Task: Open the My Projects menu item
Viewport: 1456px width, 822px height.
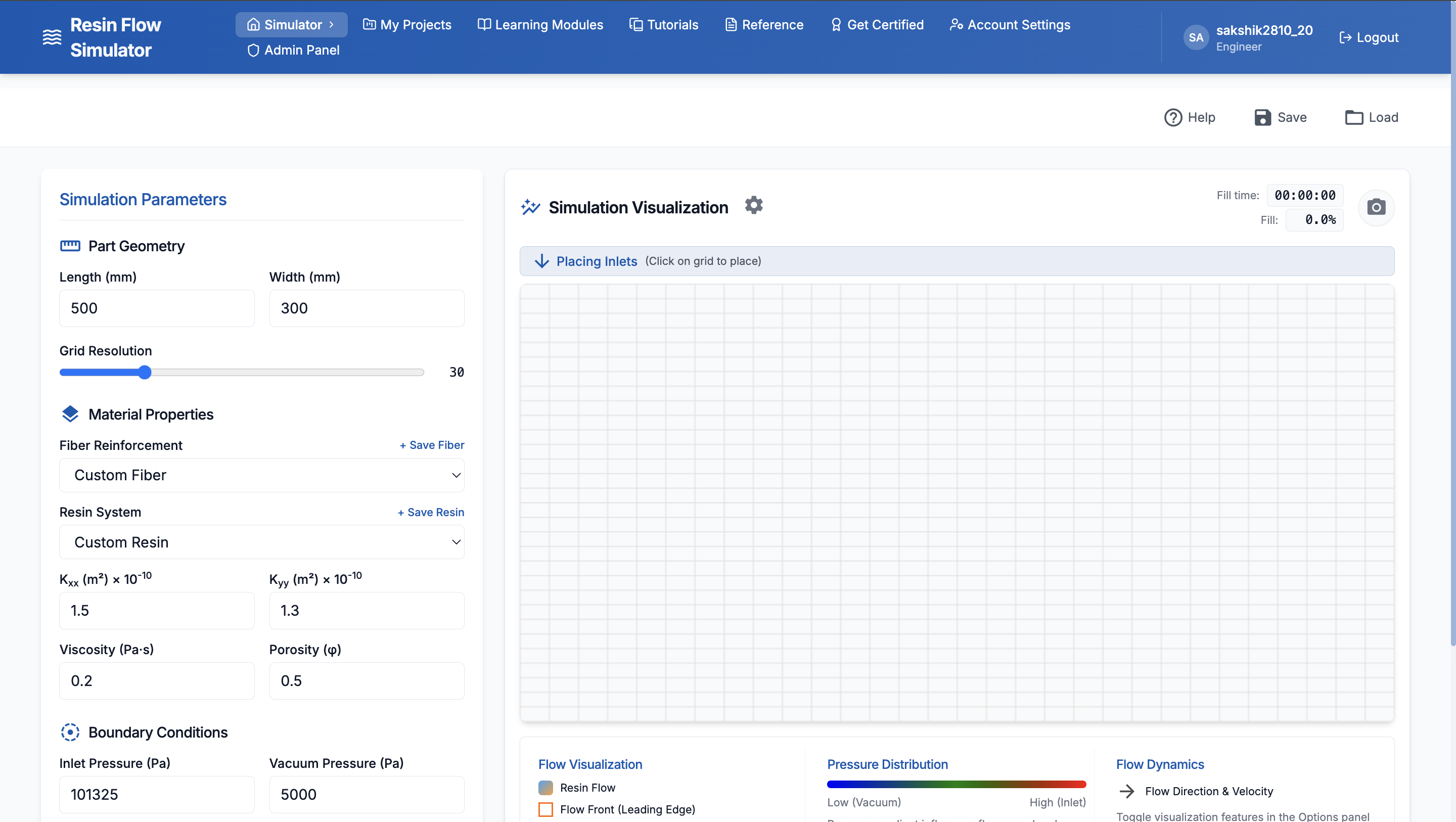Action: click(407, 25)
